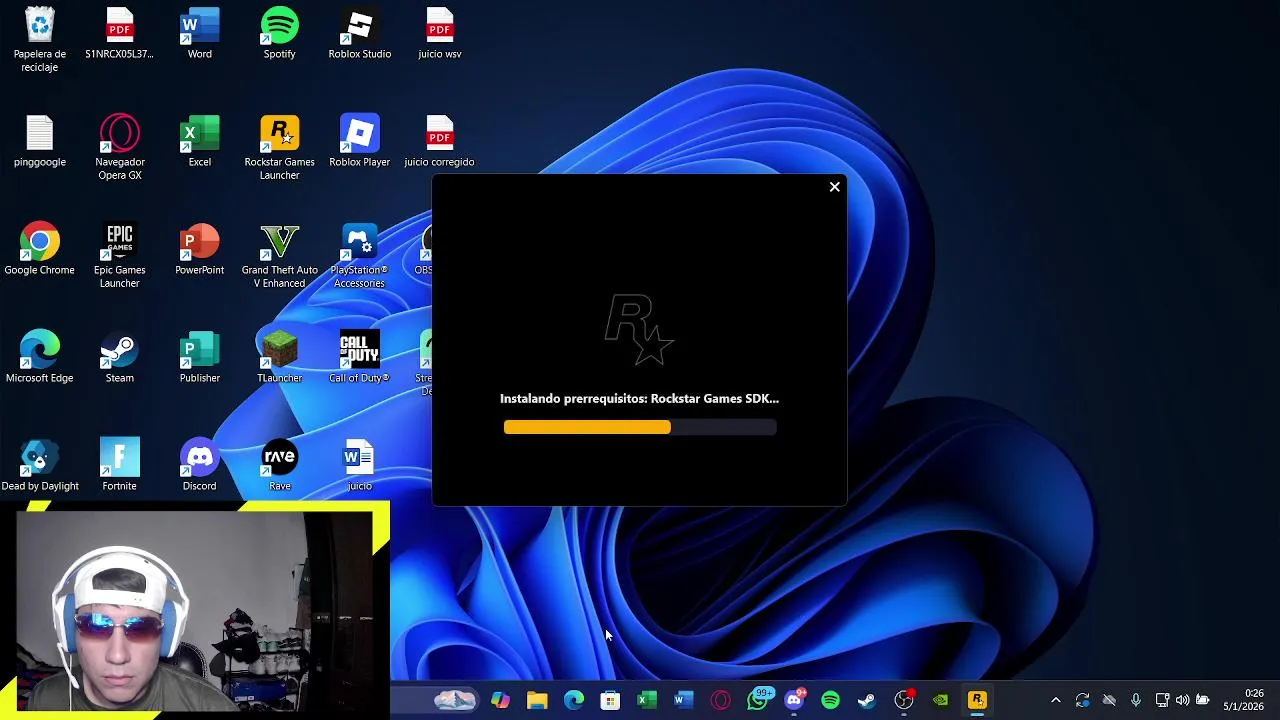Viewport: 1280px width, 720px height.
Task: Open the Roblox Studio desktop shortcut
Action: coord(359,33)
